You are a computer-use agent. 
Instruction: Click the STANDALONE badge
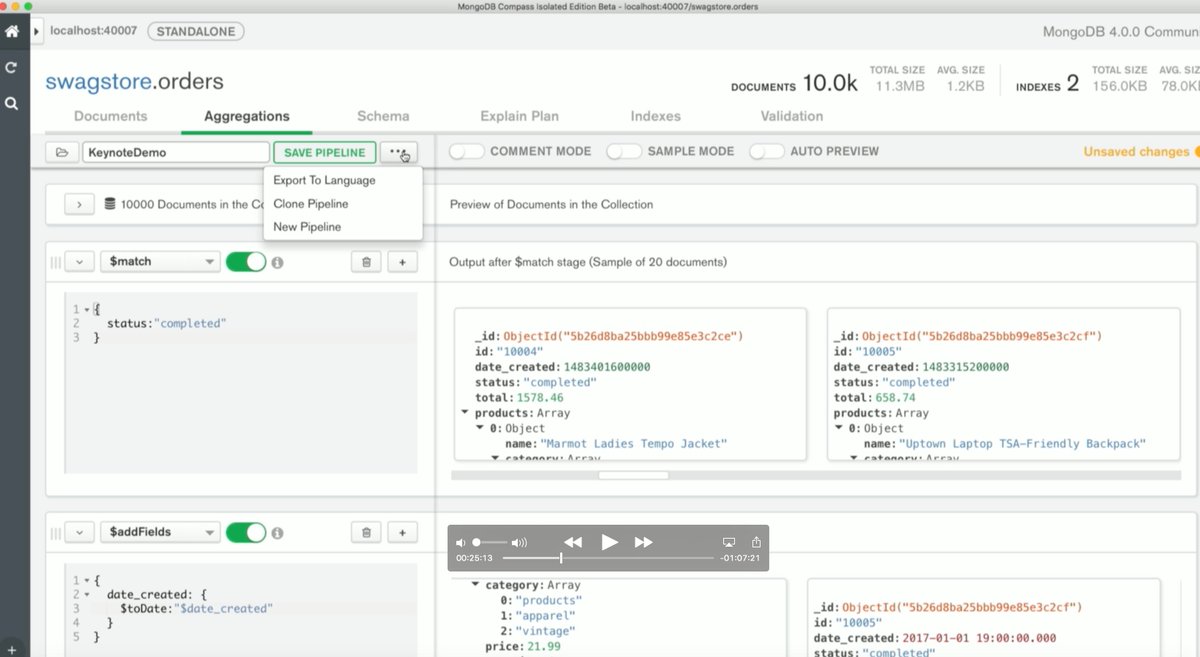196,32
